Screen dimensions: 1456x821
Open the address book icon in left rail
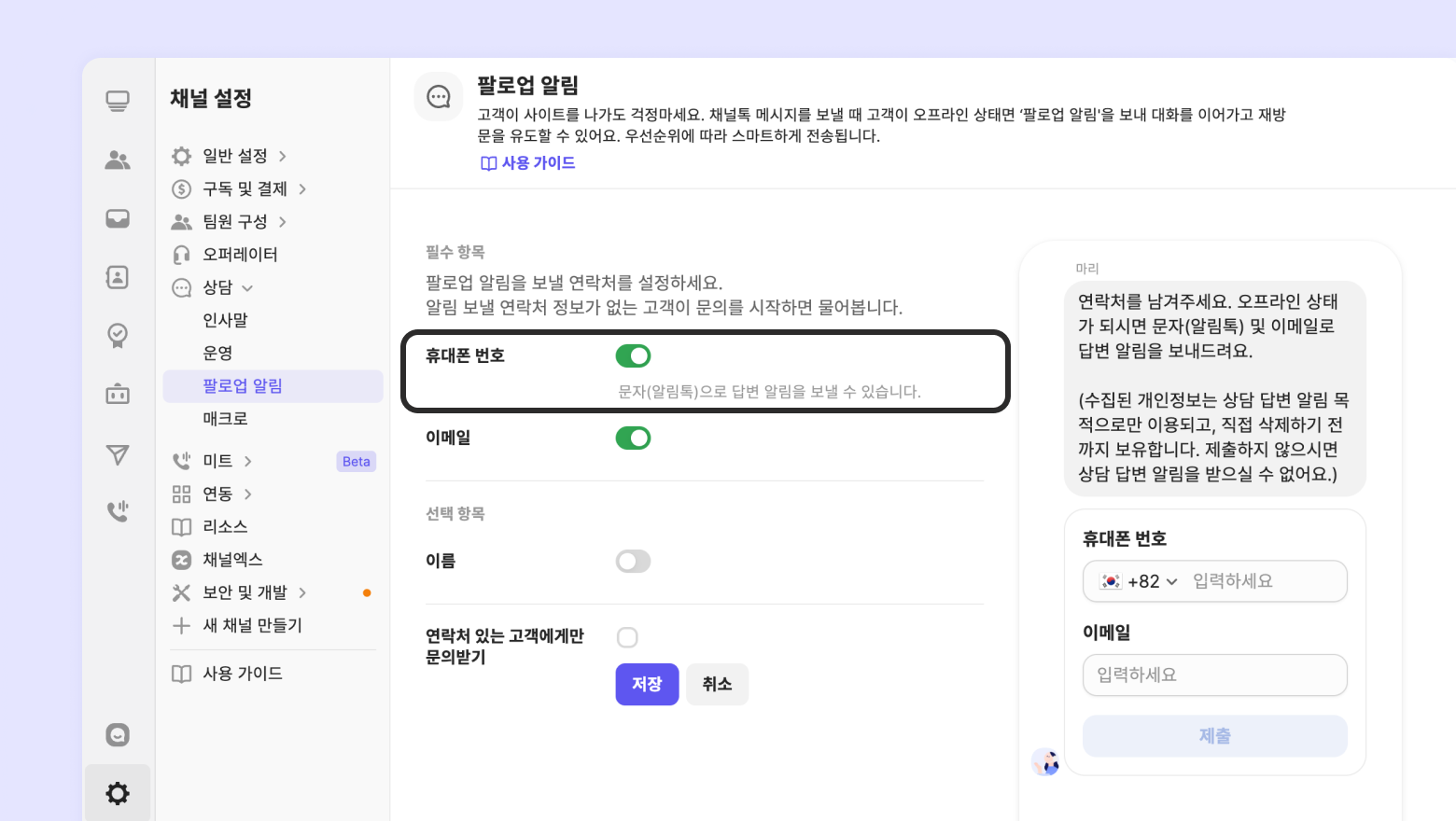(x=118, y=277)
